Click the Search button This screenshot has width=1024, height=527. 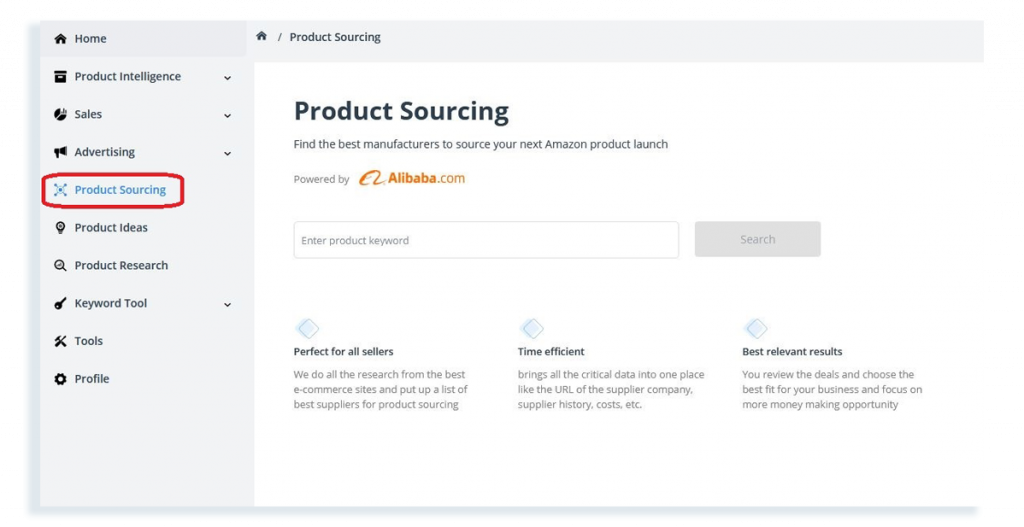coord(758,239)
